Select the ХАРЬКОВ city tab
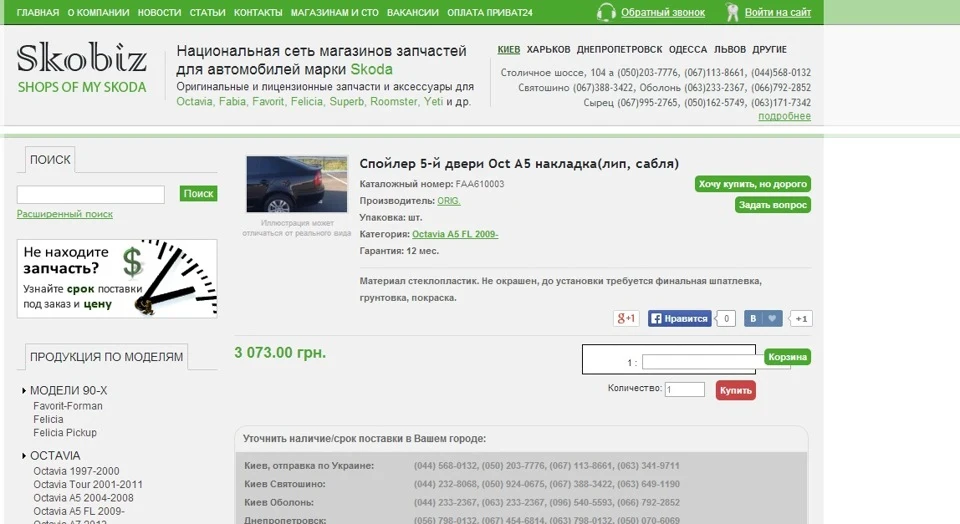 click(x=549, y=50)
